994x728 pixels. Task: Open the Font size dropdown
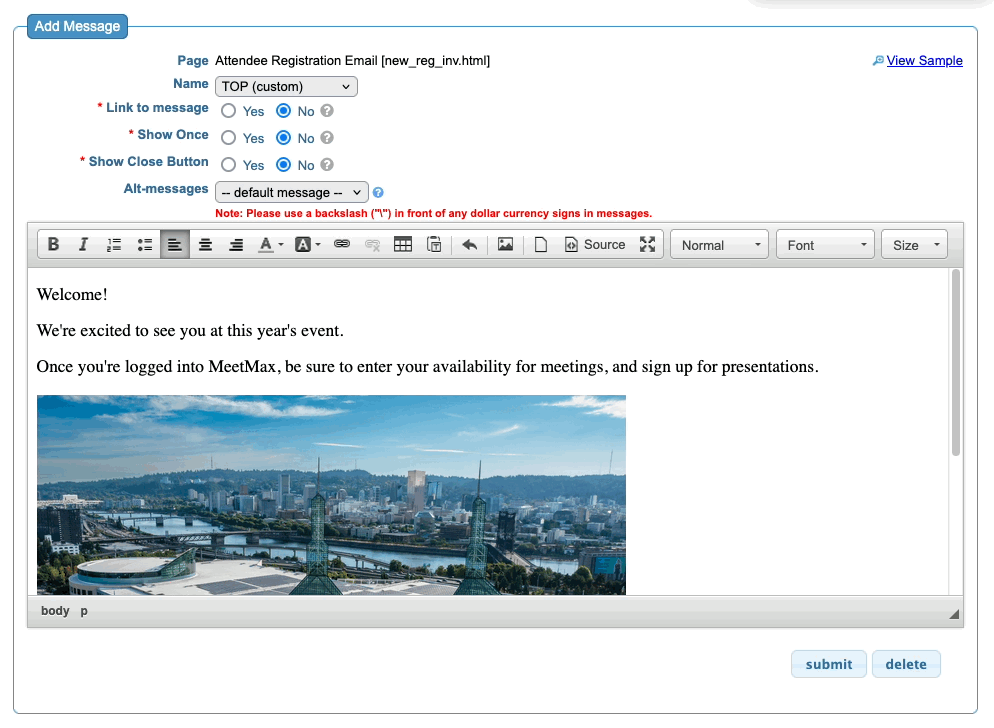click(914, 245)
